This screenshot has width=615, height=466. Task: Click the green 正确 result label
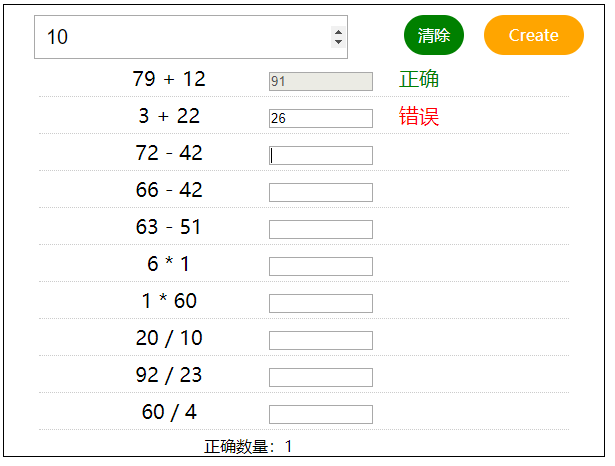419,80
